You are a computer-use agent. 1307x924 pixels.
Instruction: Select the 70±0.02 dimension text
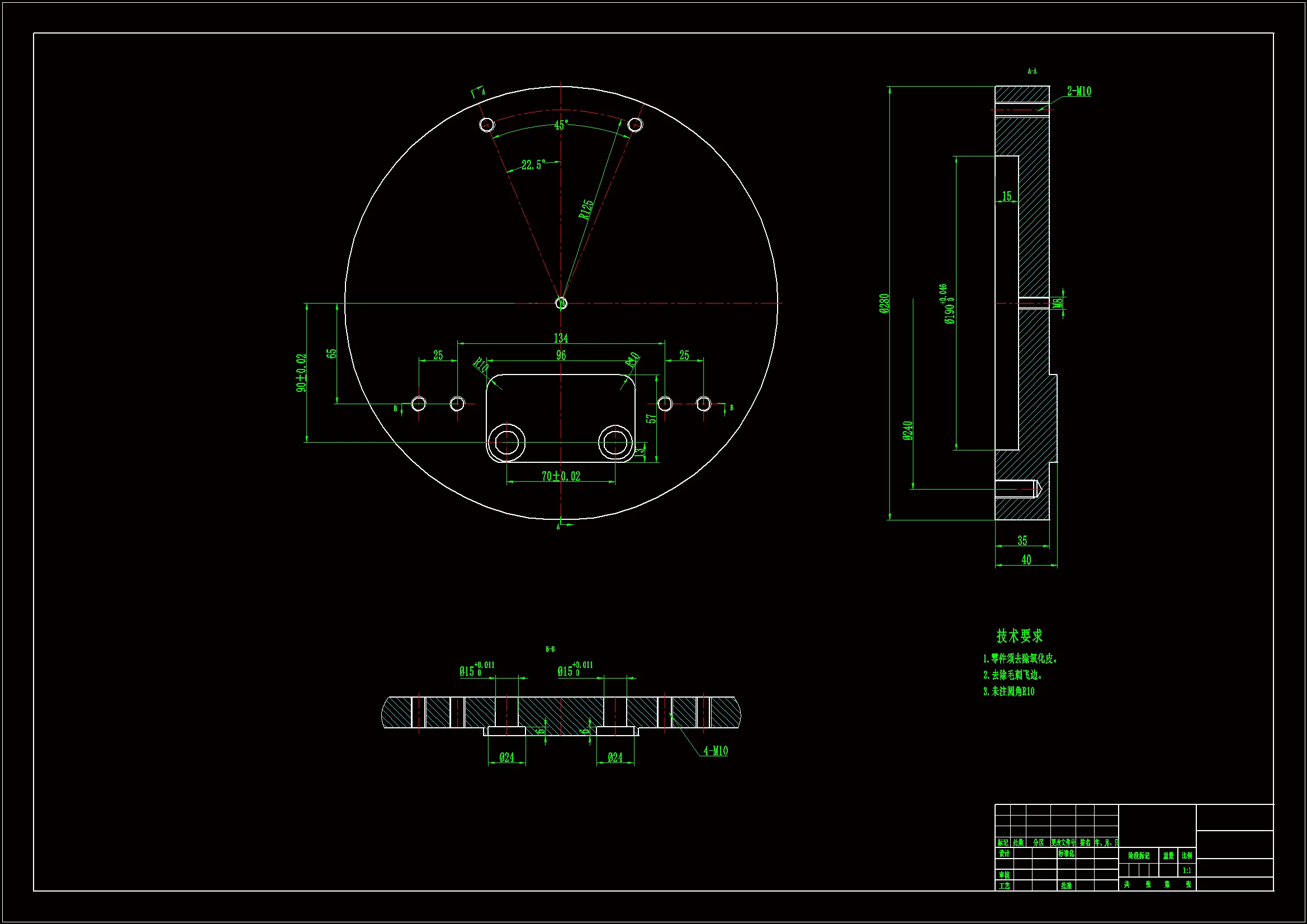pyautogui.click(x=561, y=476)
